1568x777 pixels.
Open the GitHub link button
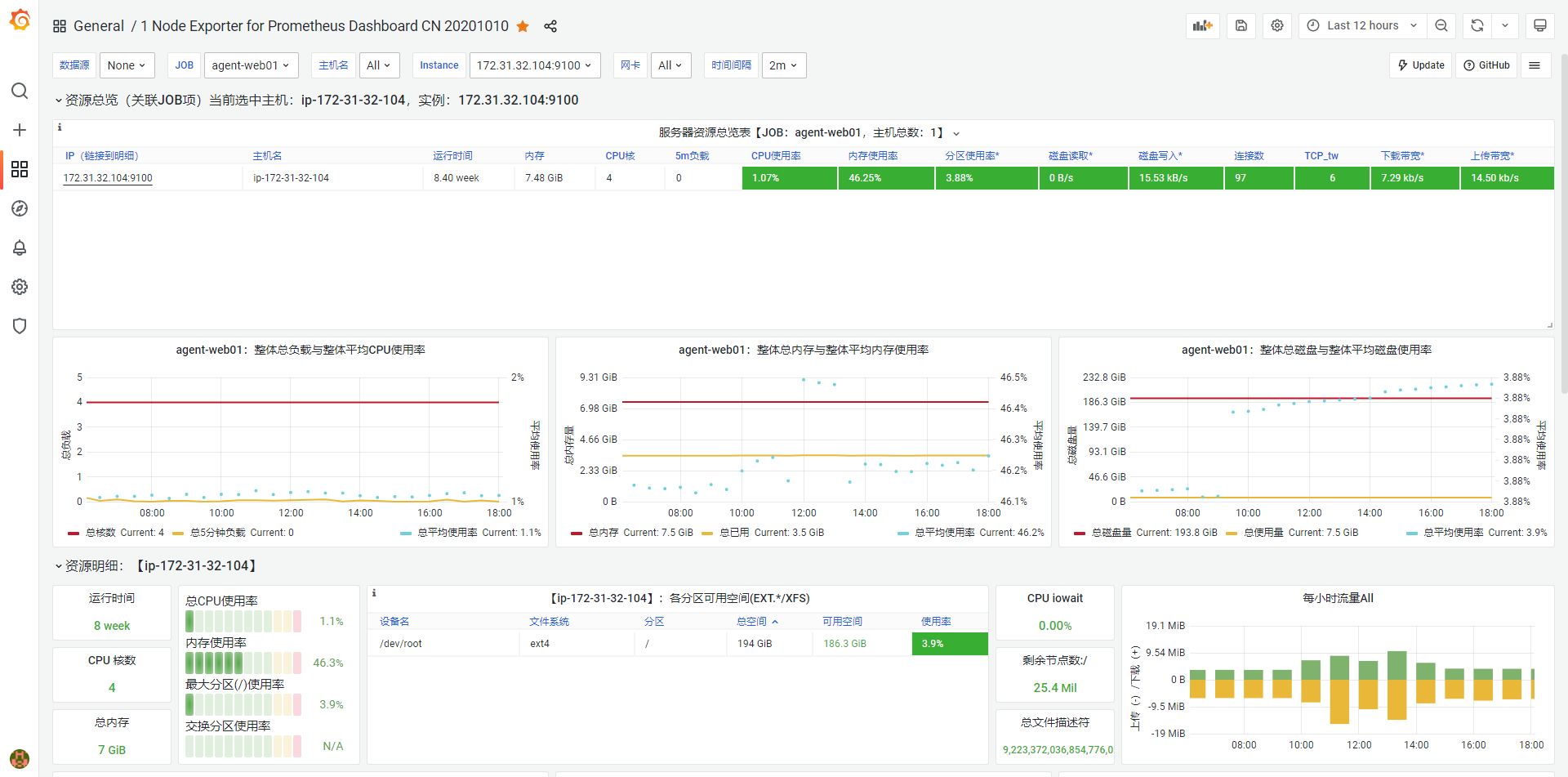[x=1486, y=65]
